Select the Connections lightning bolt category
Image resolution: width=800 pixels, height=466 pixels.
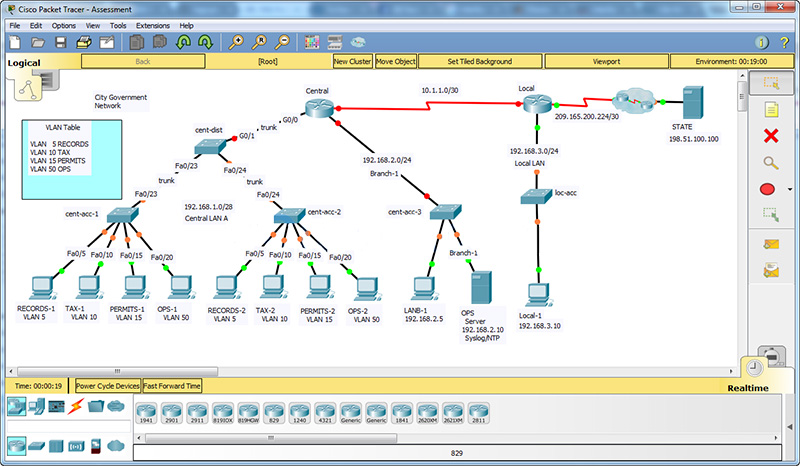click(x=76, y=406)
